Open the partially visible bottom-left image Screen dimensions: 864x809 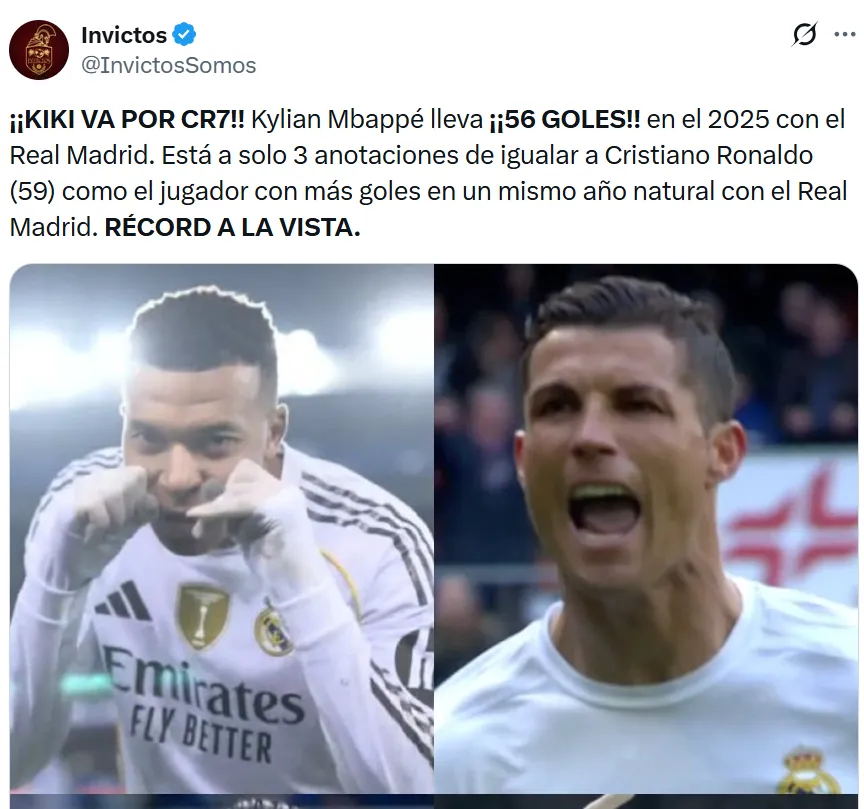(x=222, y=802)
